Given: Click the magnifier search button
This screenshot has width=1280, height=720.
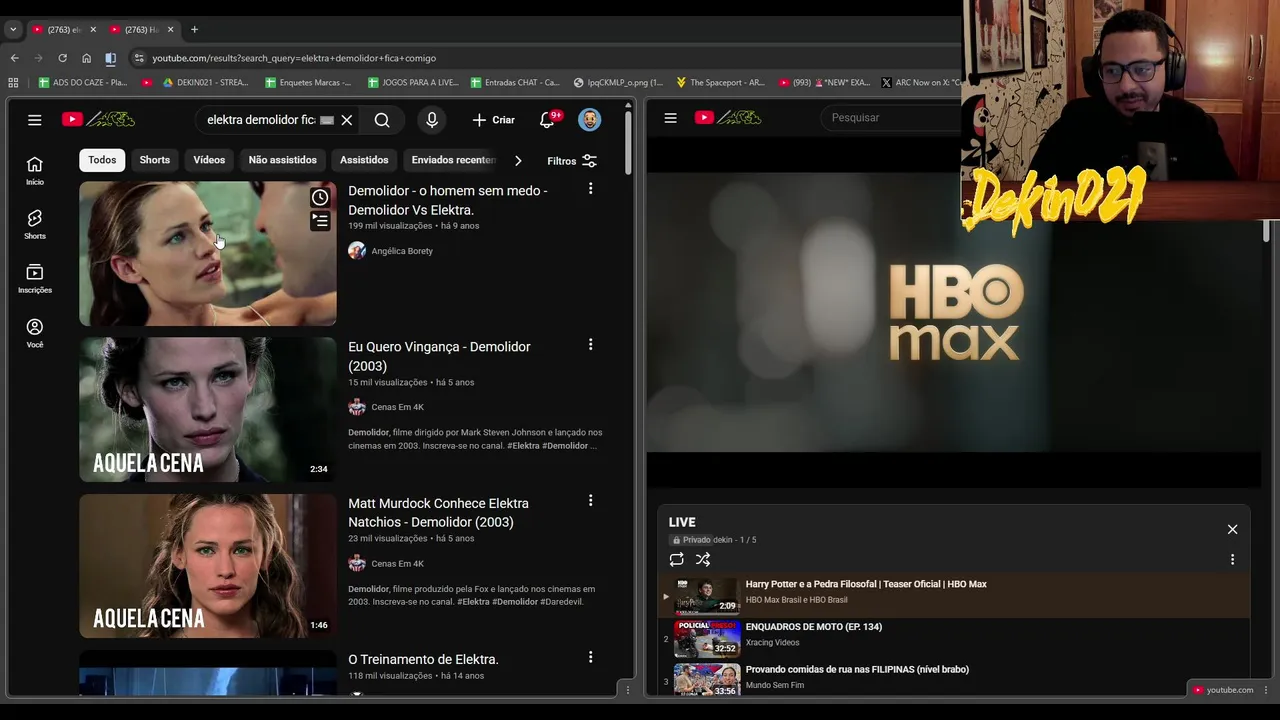Looking at the screenshot, I should [382, 120].
